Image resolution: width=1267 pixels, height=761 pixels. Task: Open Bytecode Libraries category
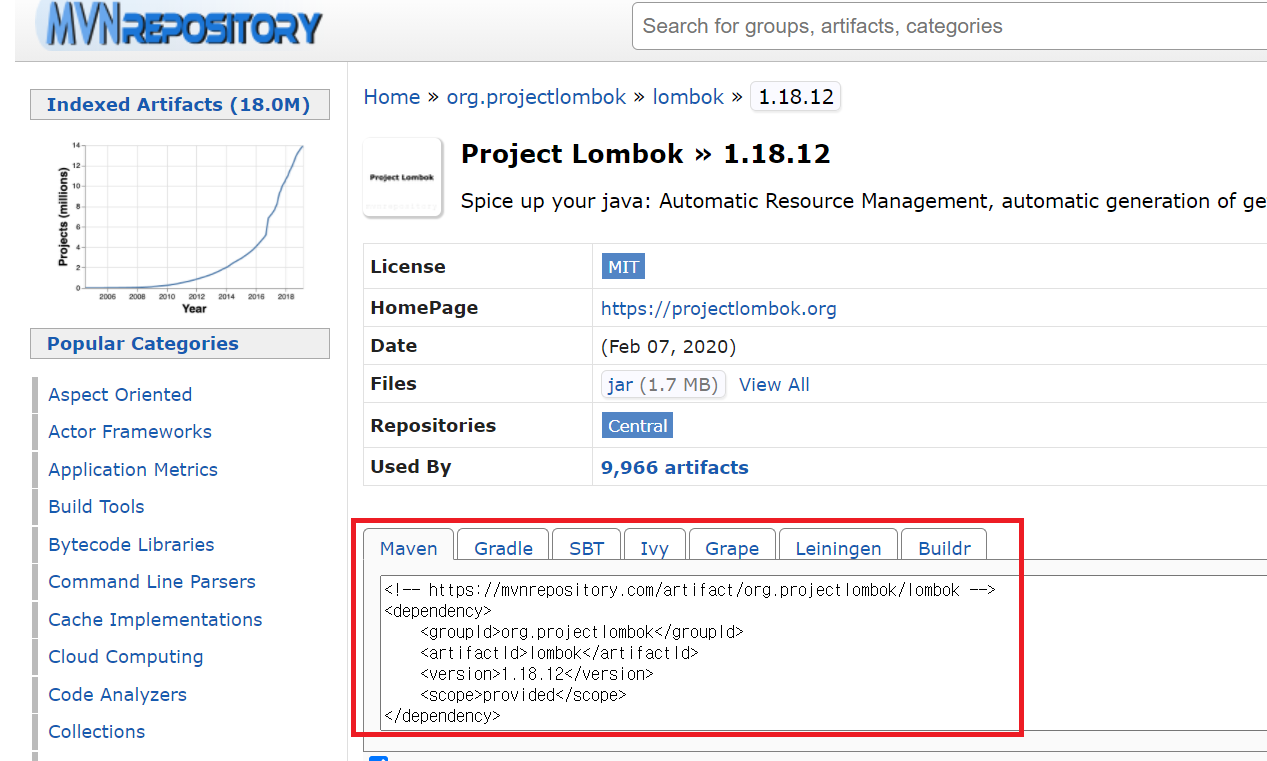click(131, 545)
